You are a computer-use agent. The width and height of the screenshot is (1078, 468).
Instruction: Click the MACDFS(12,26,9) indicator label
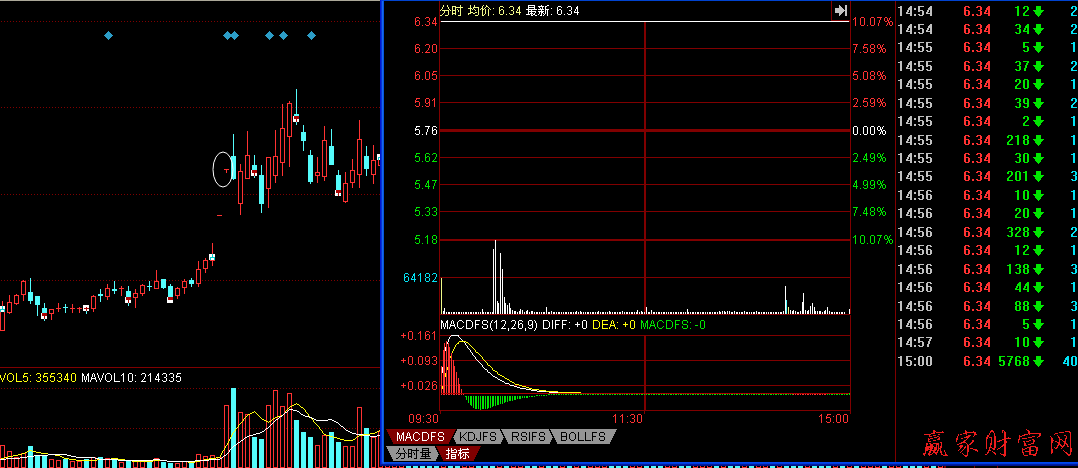[x=487, y=325]
